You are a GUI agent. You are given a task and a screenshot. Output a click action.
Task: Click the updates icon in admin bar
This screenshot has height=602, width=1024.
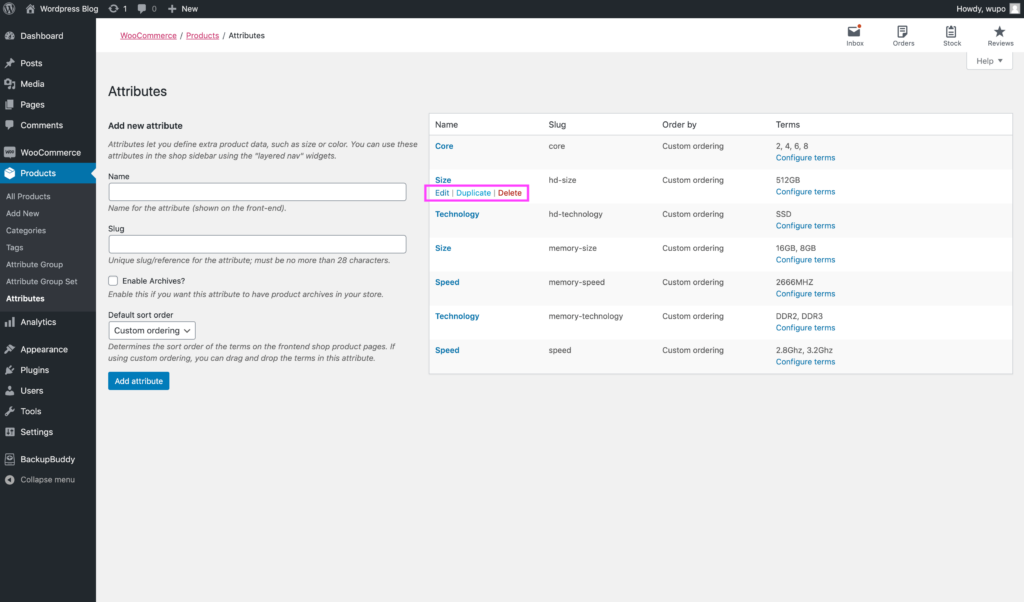tap(114, 8)
